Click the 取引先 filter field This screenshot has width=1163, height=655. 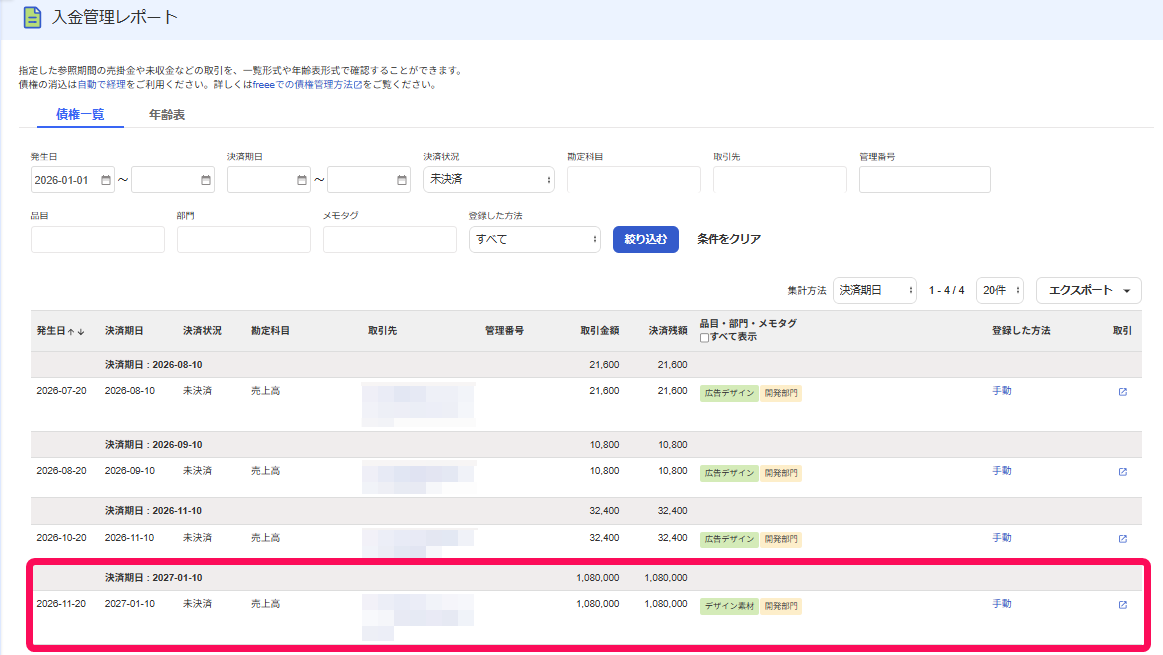[780, 180]
